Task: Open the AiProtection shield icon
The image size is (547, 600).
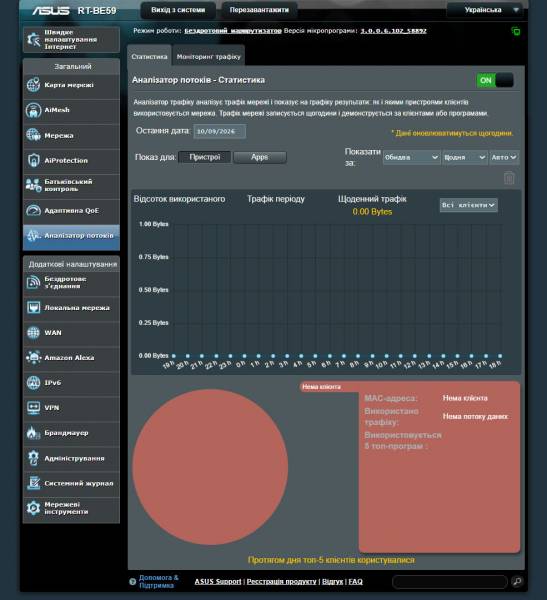Action: [33, 160]
